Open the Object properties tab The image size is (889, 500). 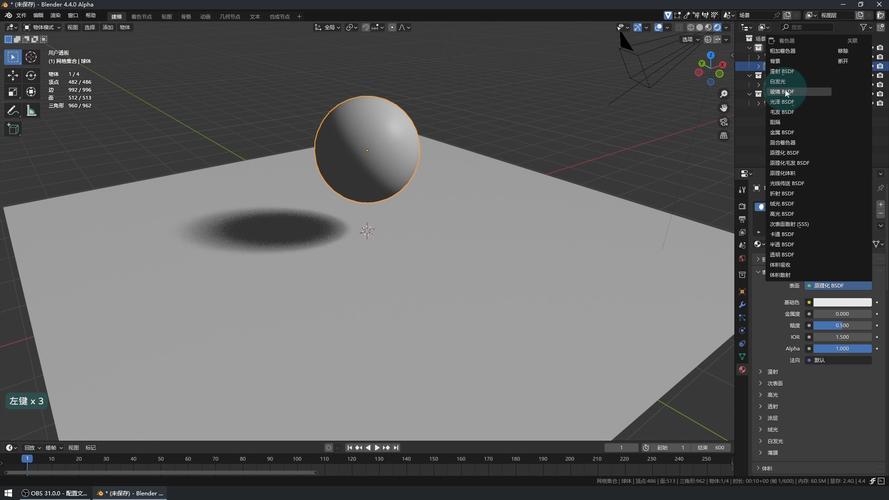[742, 291]
